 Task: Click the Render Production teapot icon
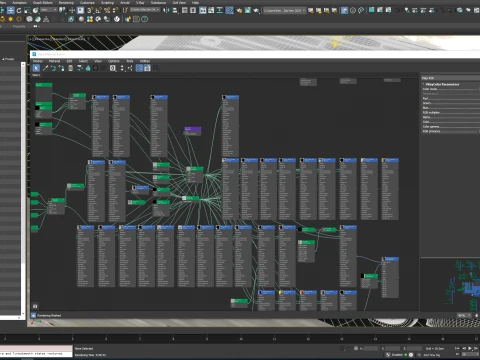[x=256, y=10]
